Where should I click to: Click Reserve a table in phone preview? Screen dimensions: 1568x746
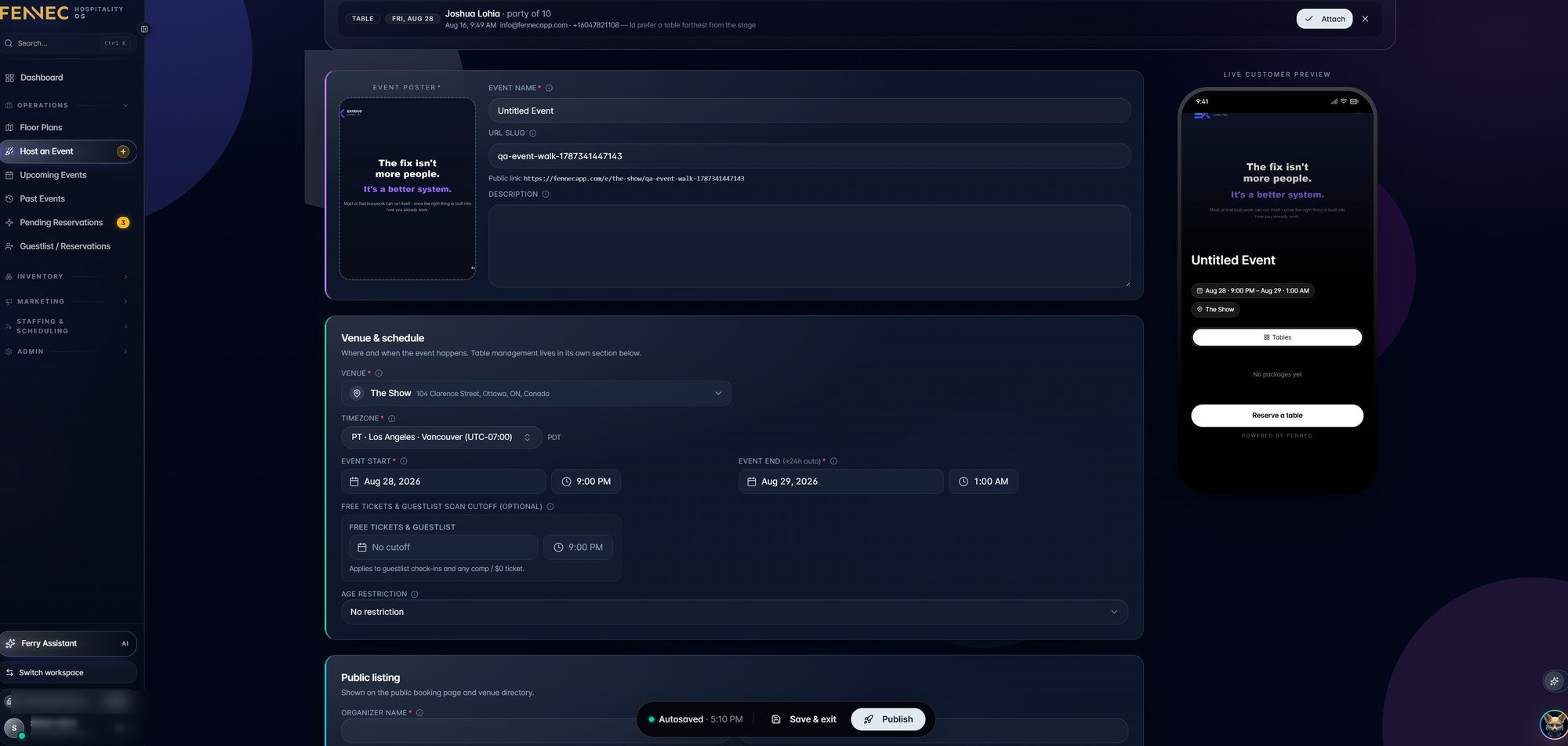pyautogui.click(x=1277, y=416)
